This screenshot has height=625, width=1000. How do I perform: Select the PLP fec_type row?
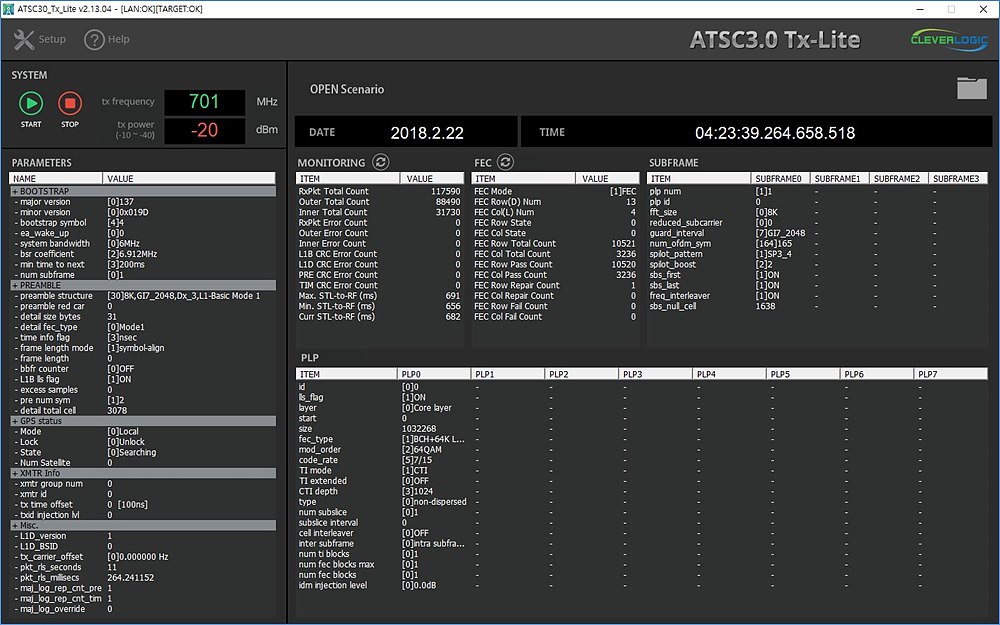[x=642, y=439]
